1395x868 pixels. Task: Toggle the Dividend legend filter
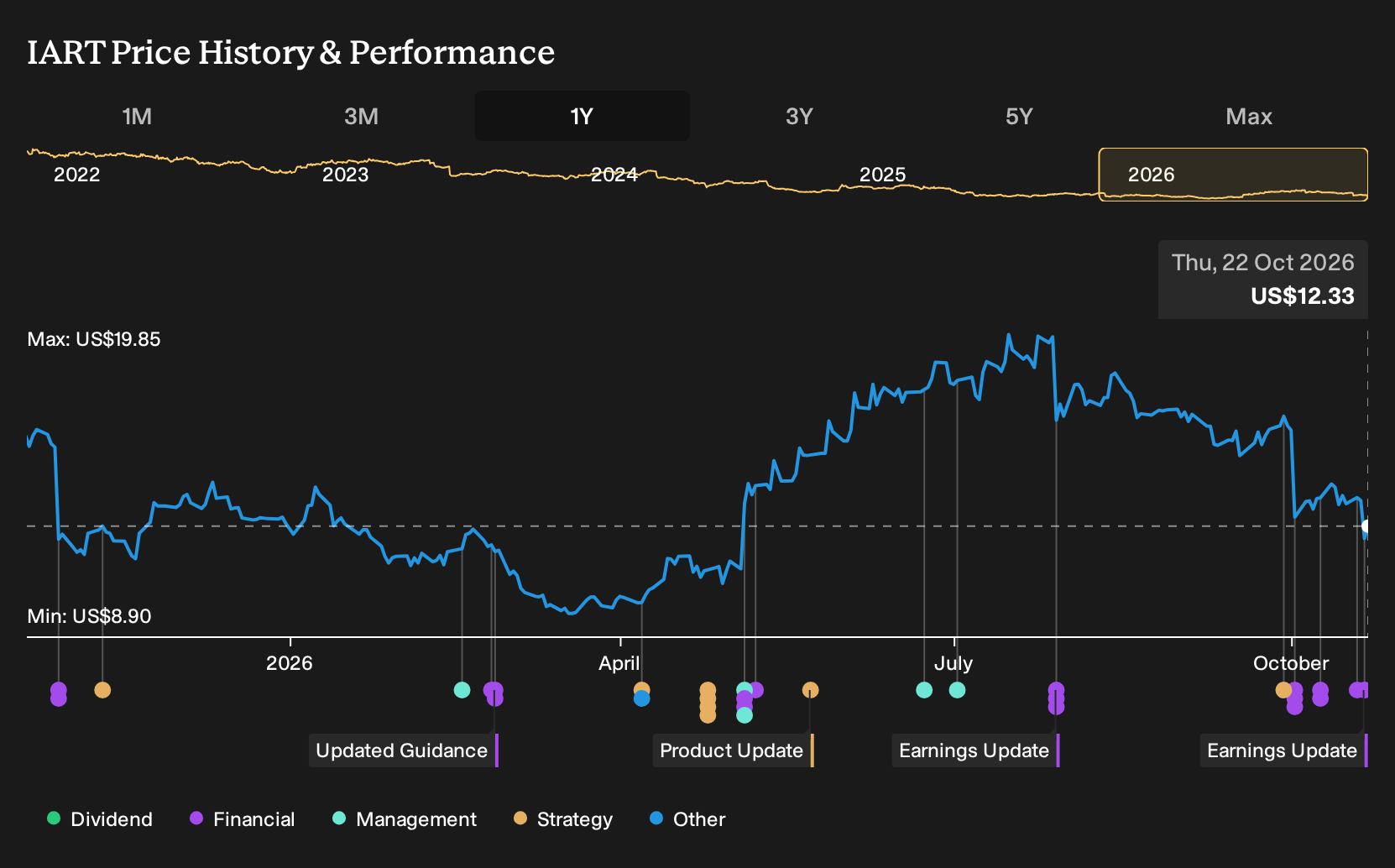click(x=100, y=819)
